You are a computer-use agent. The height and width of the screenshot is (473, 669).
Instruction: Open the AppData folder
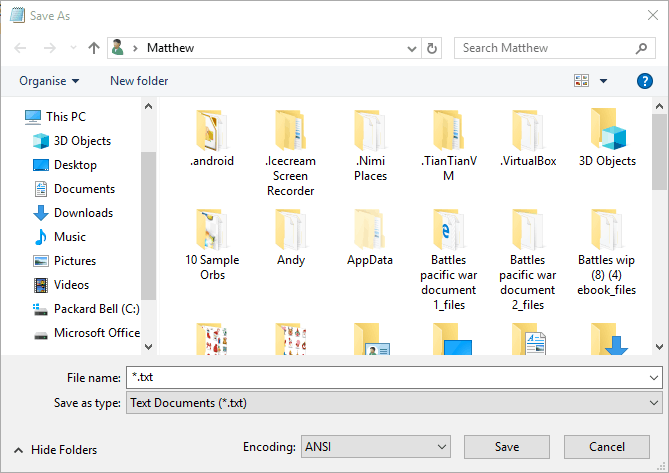pos(370,237)
